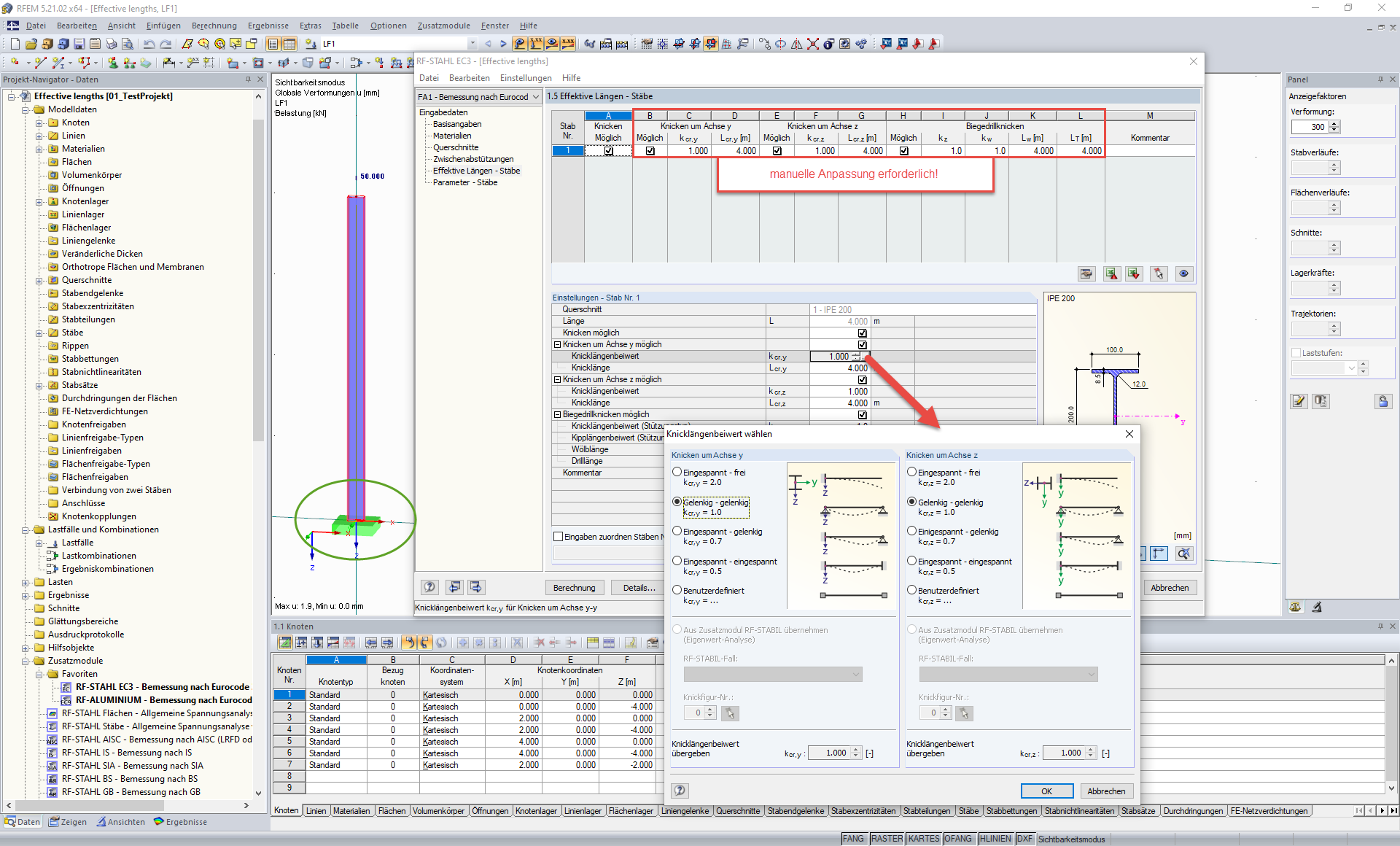Click the print toolbar icon

[x=111, y=44]
